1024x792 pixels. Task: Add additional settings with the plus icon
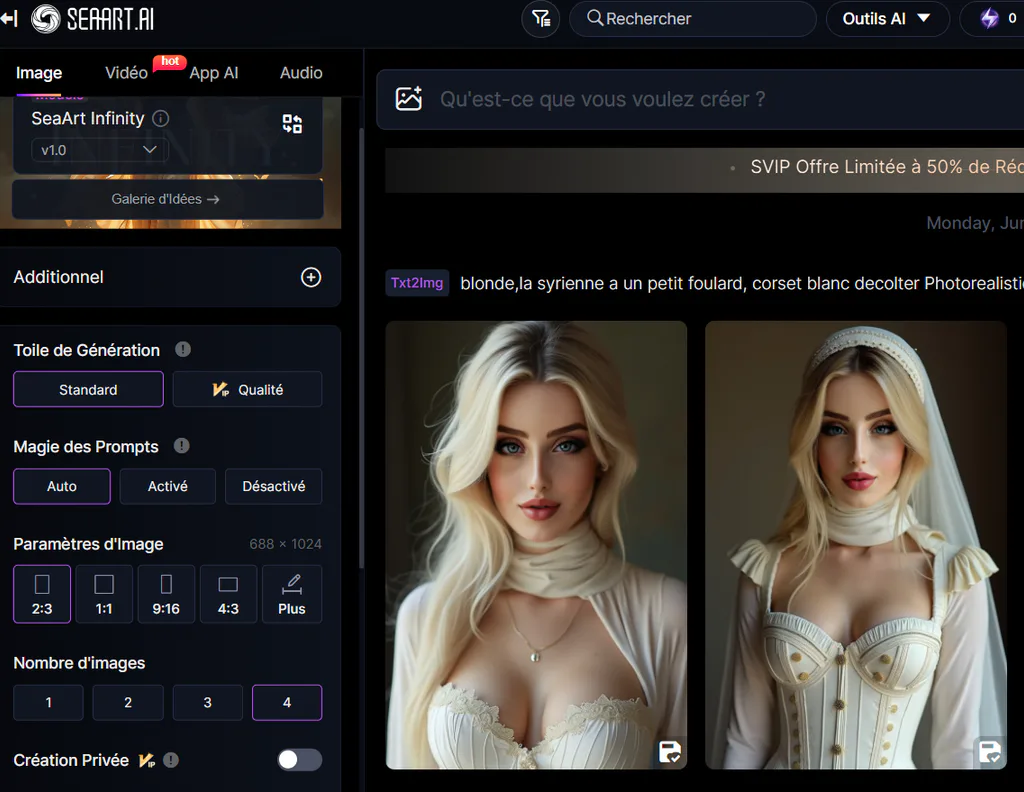coord(311,277)
